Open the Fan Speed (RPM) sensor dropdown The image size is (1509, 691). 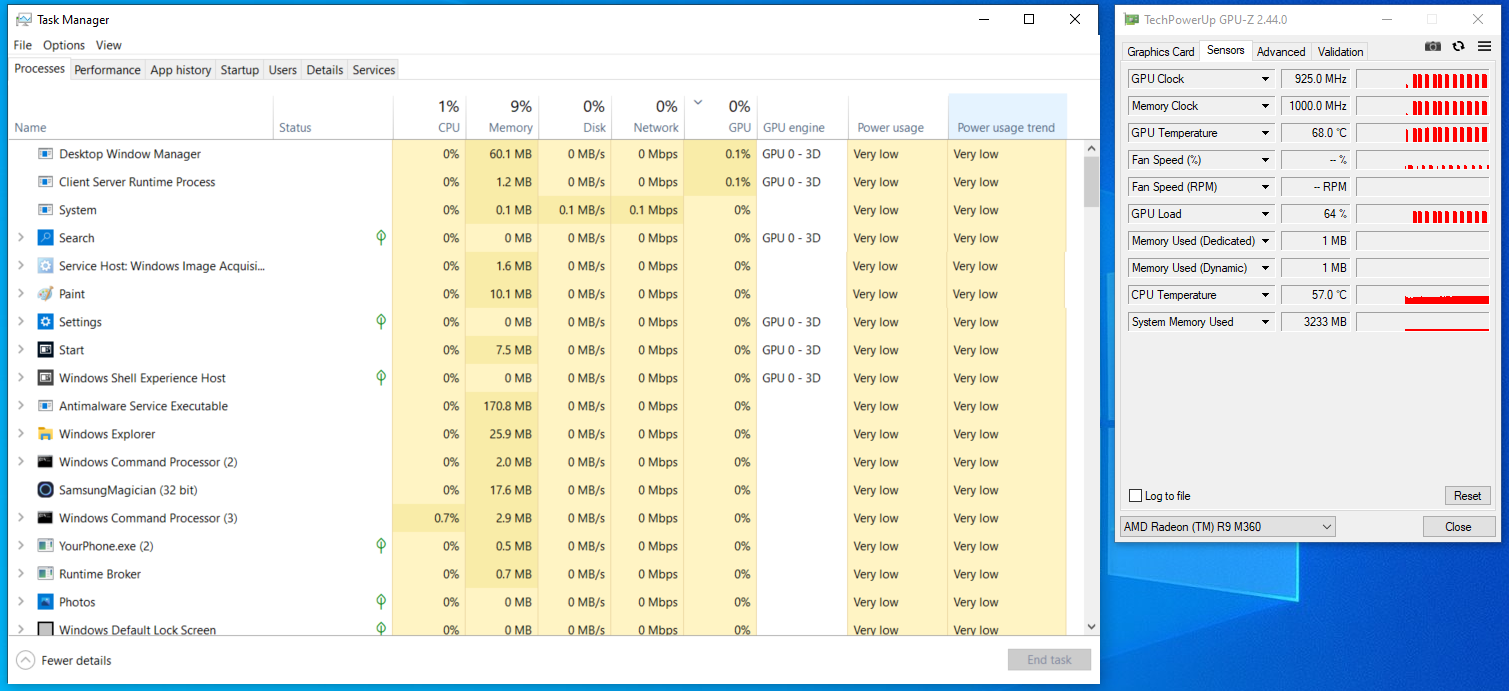click(x=1265, y=187)
